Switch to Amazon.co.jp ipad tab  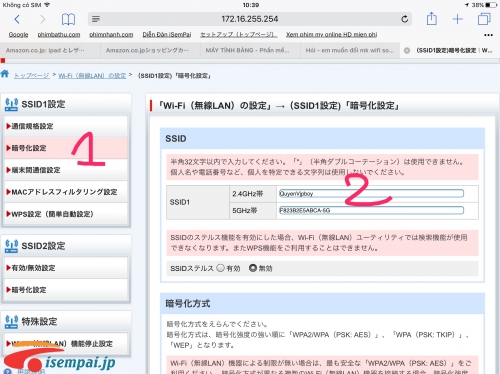[50, 50]
